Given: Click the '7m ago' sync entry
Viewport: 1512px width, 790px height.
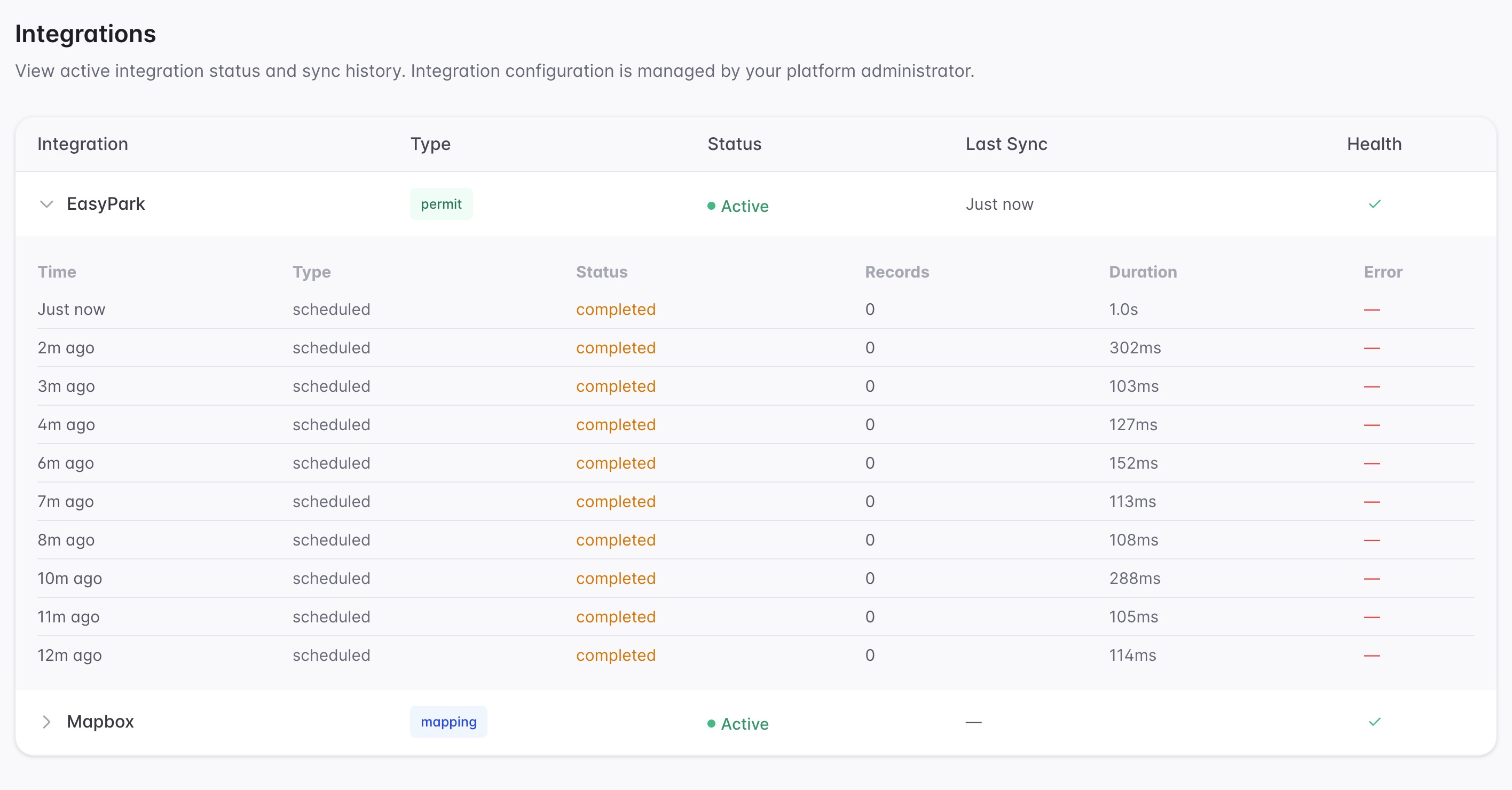Looking at the screenshot, I should 66,502.
